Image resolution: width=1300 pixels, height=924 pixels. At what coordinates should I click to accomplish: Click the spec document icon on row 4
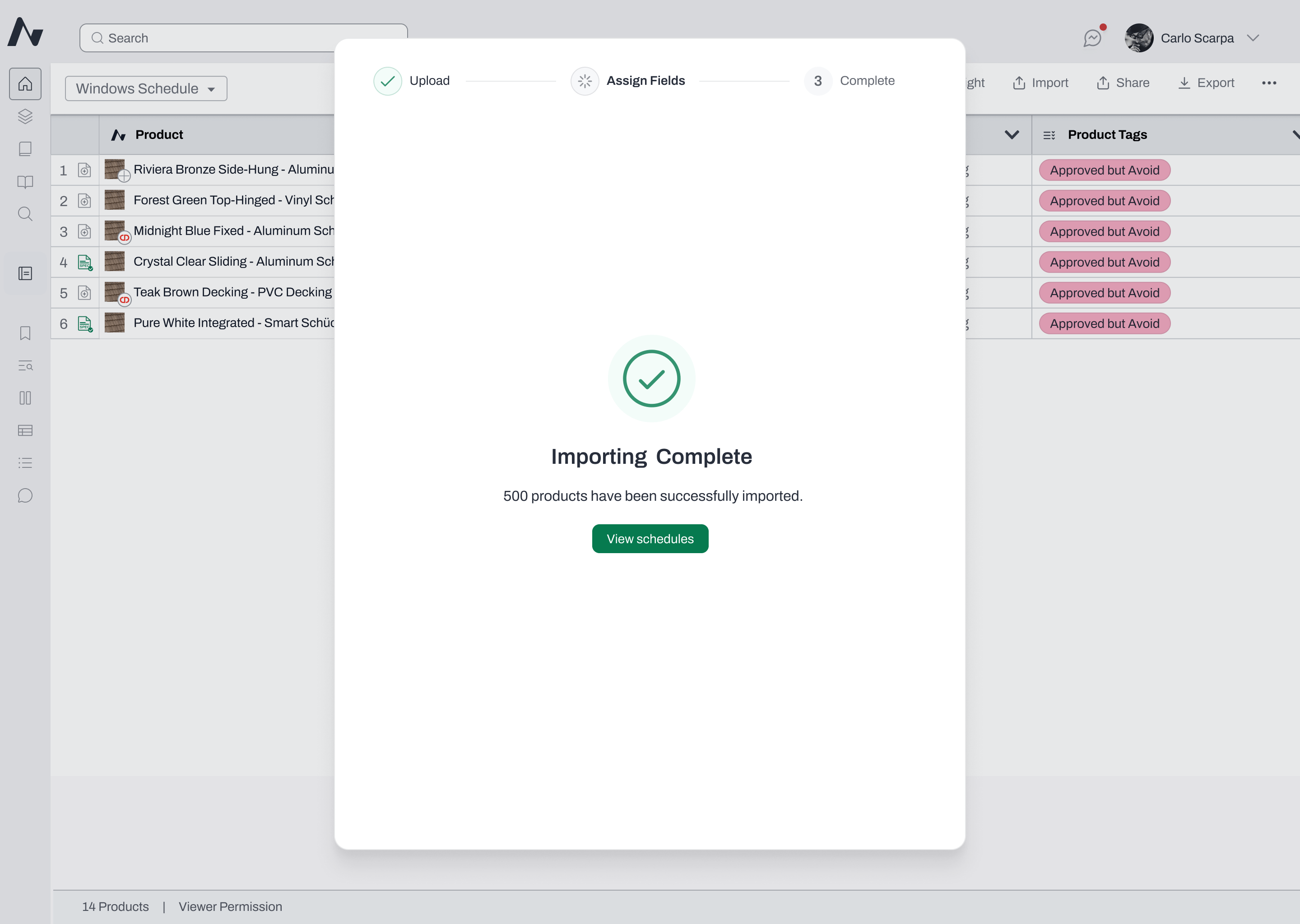(x=85, y=262)
